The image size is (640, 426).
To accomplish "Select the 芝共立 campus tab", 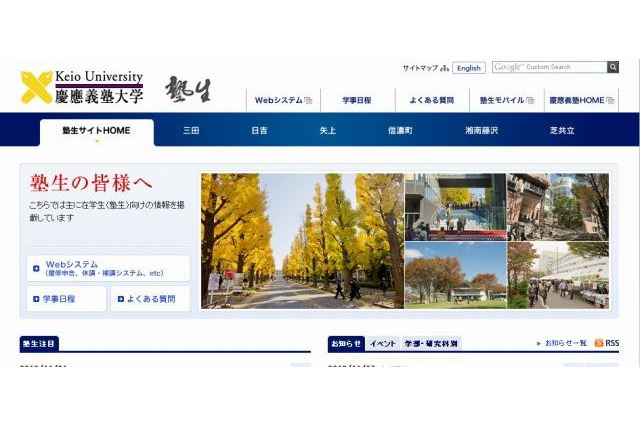I will (562, 131).
